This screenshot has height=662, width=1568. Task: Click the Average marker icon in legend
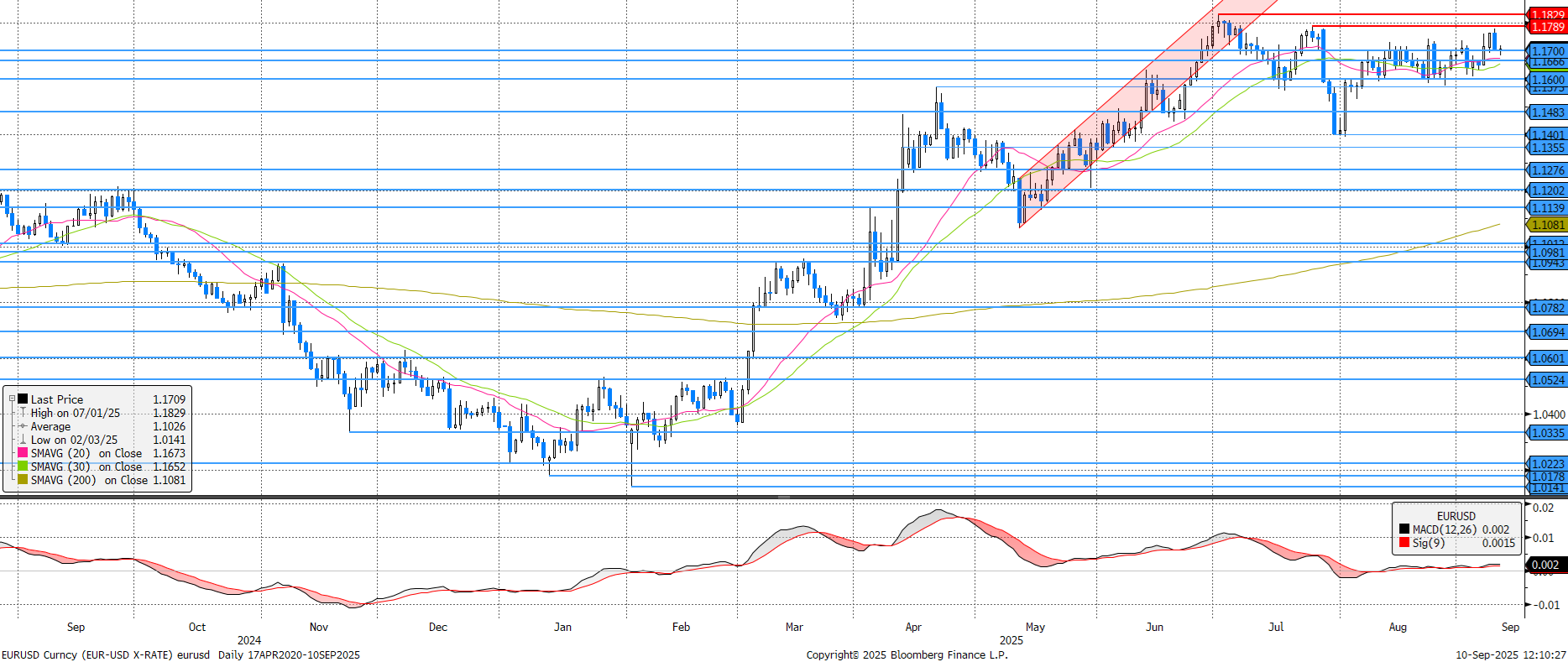pos(23,426)
